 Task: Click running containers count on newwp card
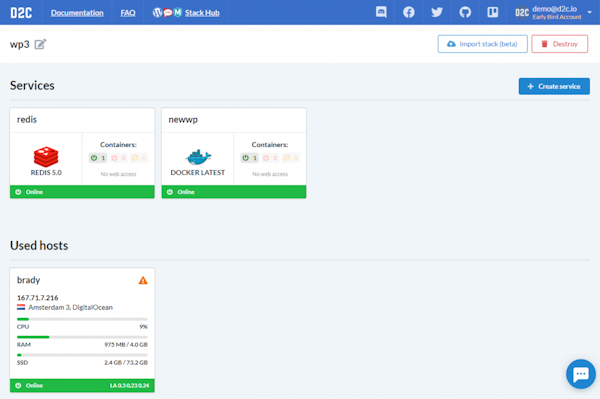click(x=249, y=158)
